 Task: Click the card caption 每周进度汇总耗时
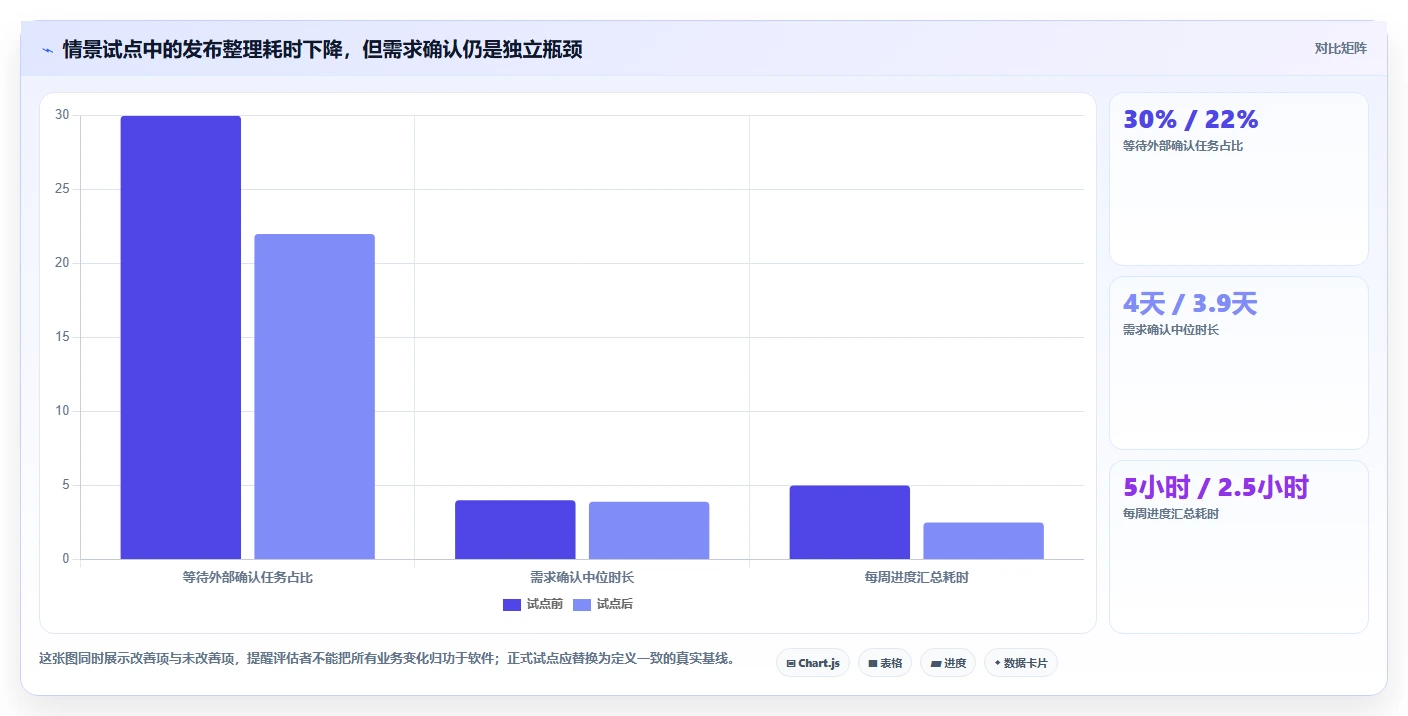pos(1171,514)
